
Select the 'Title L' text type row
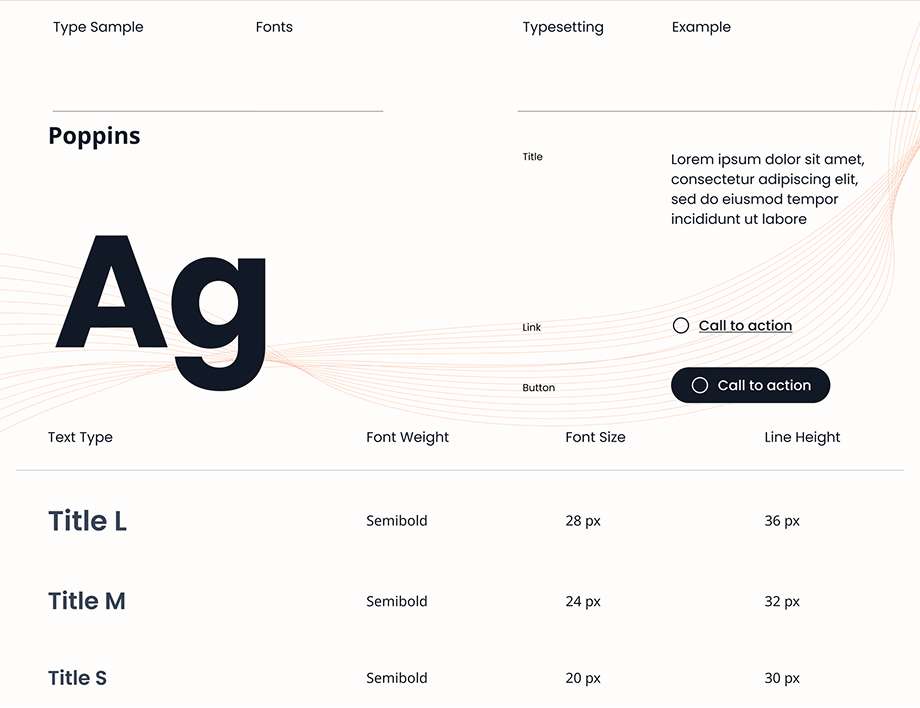click(x=87, y=520)
